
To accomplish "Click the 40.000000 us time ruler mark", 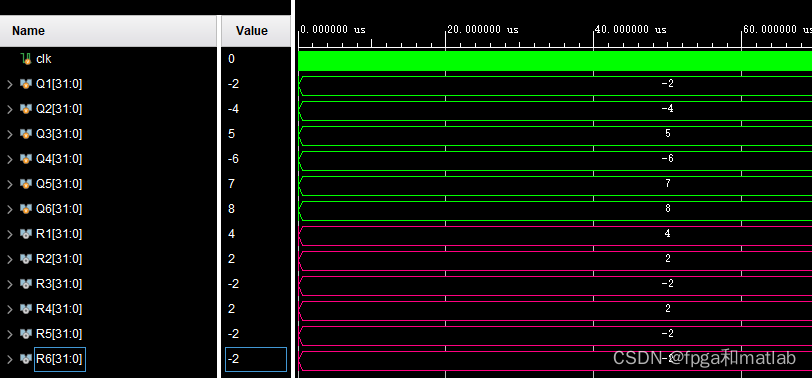I will click(x=631, y=30).
